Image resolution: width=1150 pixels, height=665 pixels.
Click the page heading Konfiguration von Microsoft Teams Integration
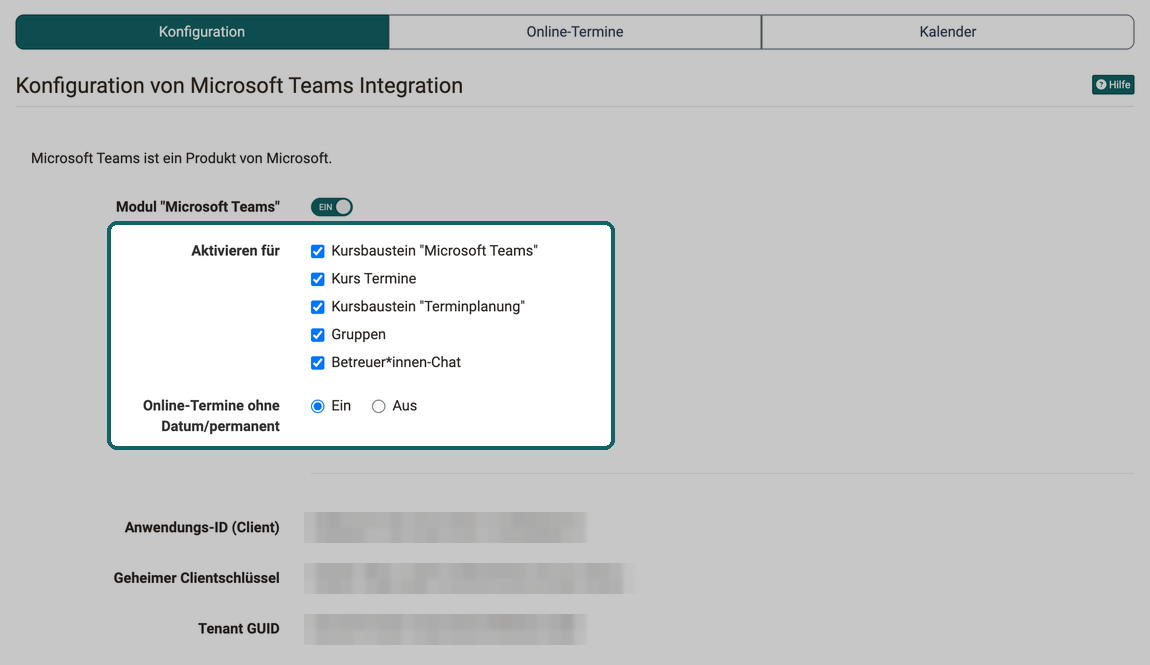click(239, 86)
